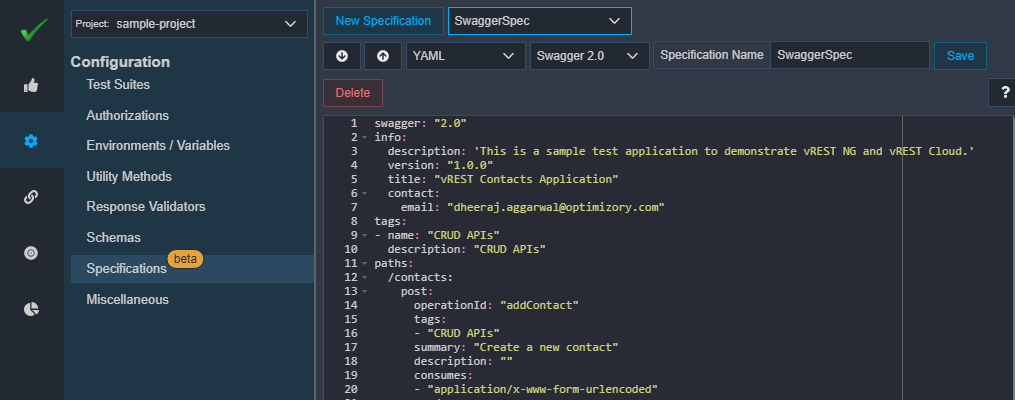Click the New Specification button

click(383, 21)
